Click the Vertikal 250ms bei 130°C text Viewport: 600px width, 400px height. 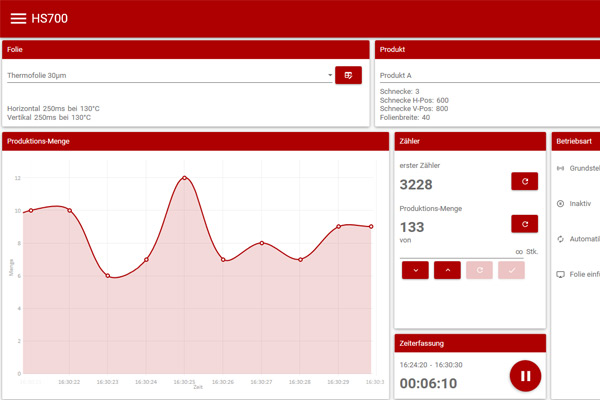(49, 117)
